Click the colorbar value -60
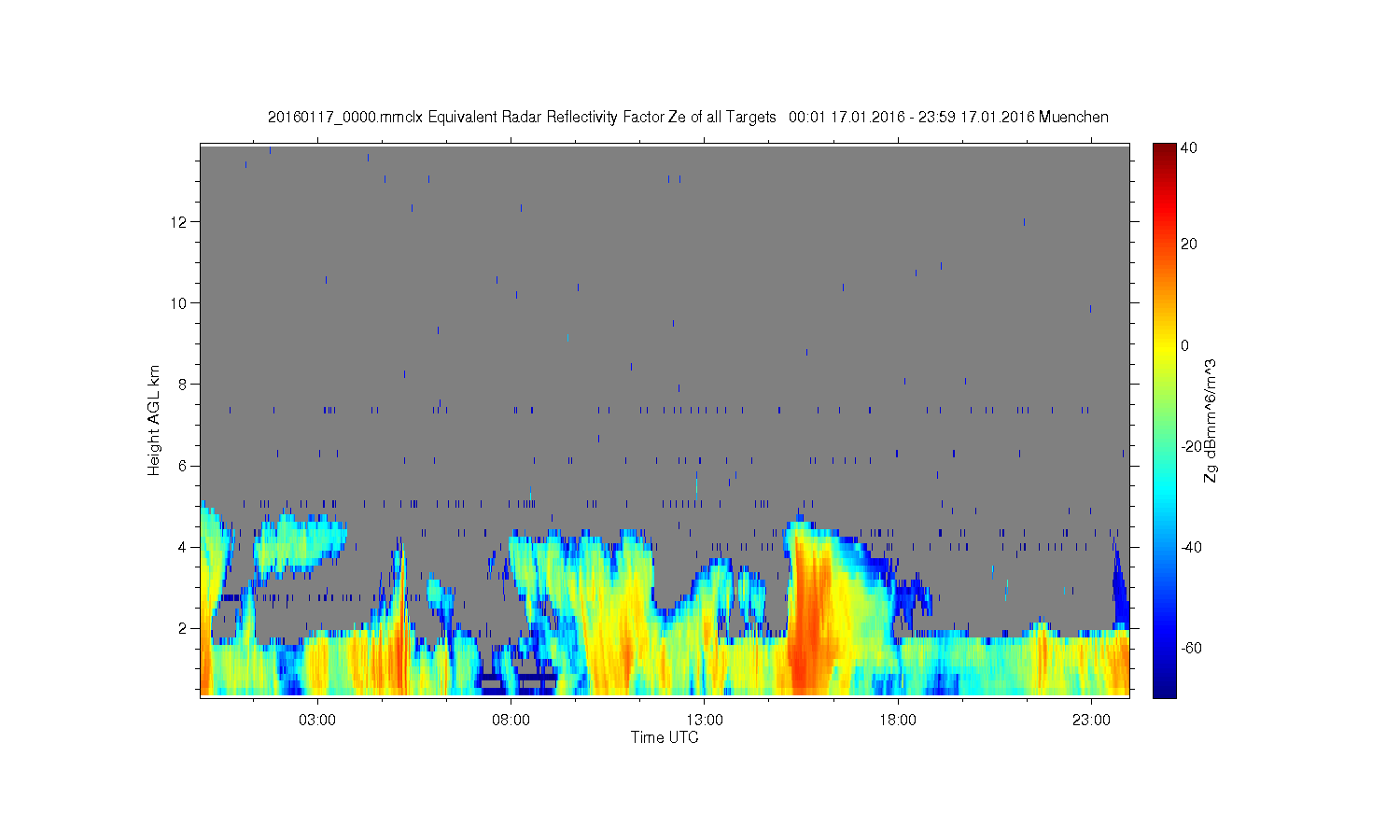This screenshot has width=1400, height=840. coord(1191,648)
